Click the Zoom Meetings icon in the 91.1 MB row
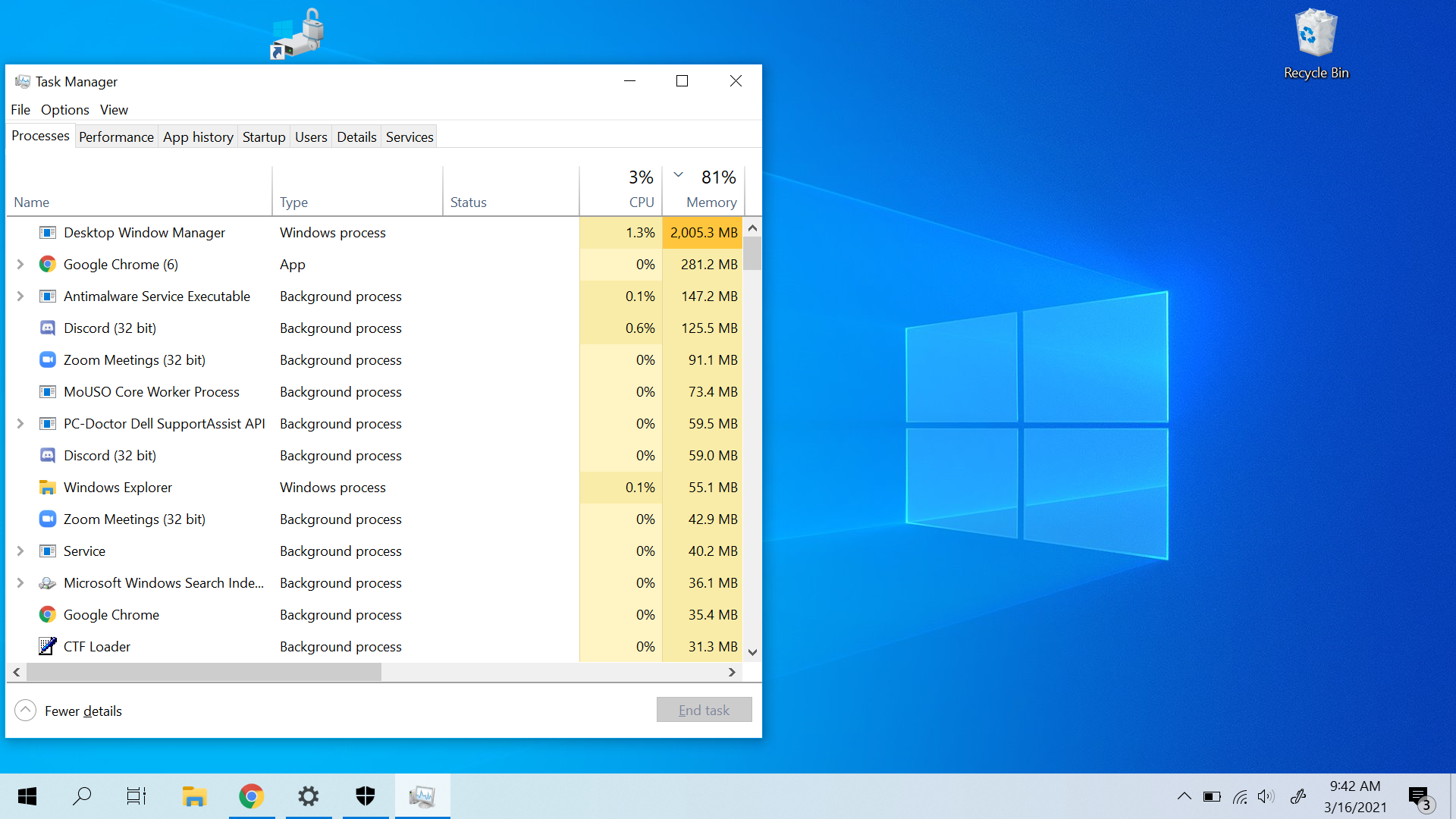Image resolution: width=1456 pixels, height=819 pixels. [48, 360]
